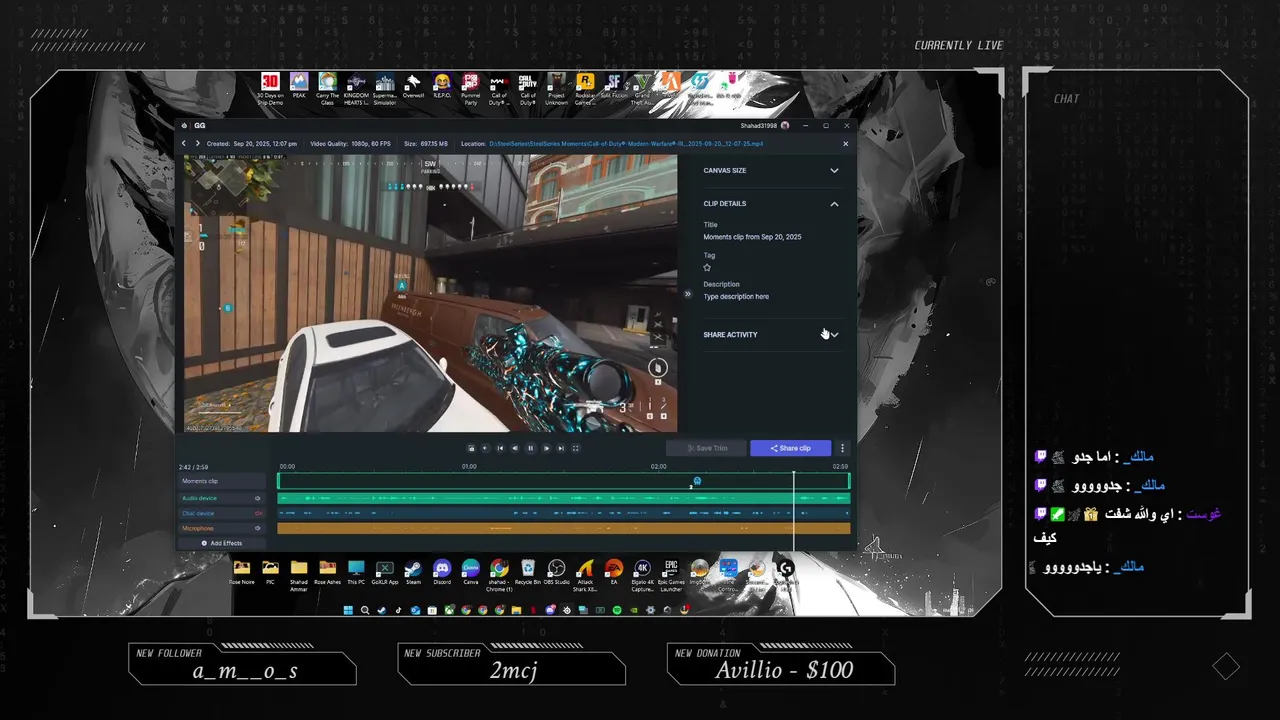1280x720 pixels.
Task: Click the volume speaker icon under the preview
Action: (485, 448)
